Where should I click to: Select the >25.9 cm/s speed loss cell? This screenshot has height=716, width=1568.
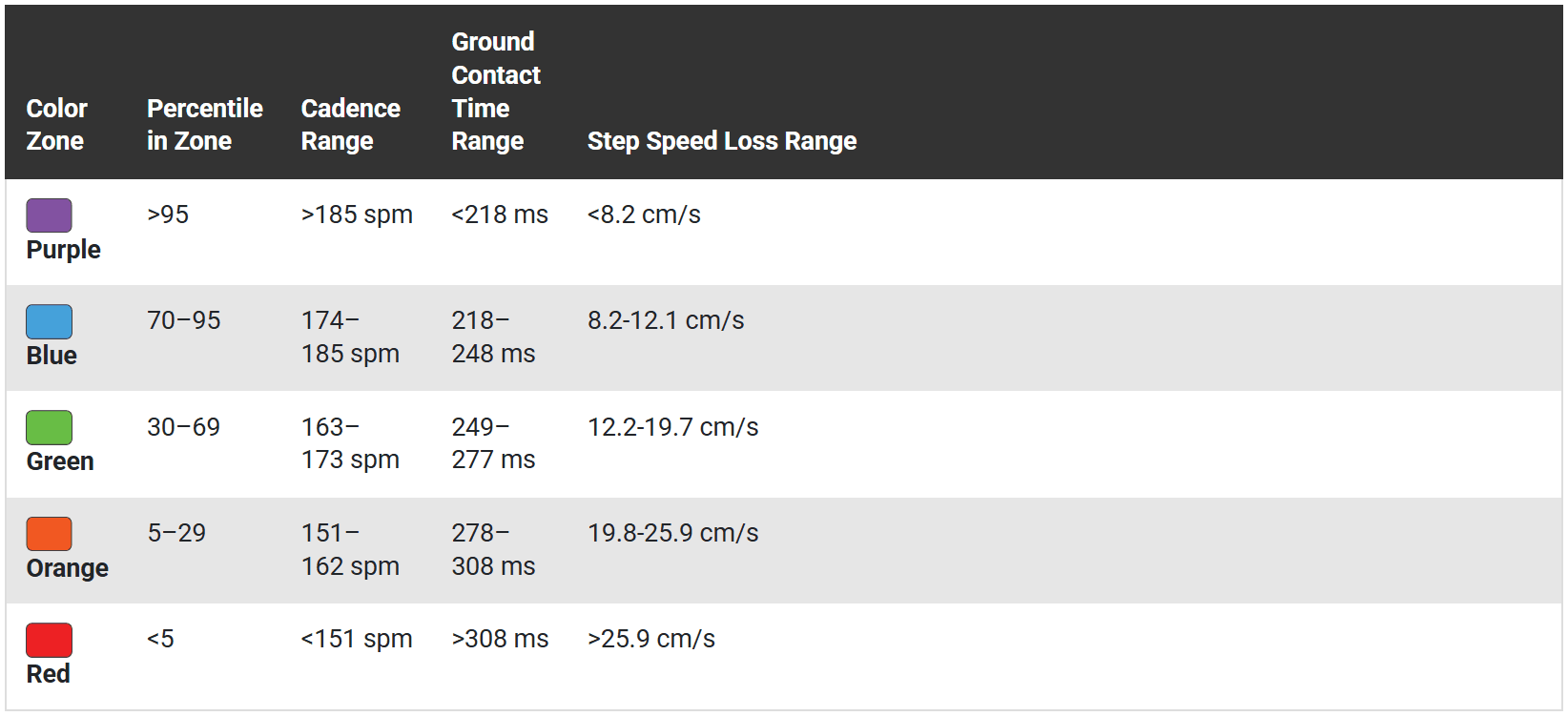(x=650, y=639)
